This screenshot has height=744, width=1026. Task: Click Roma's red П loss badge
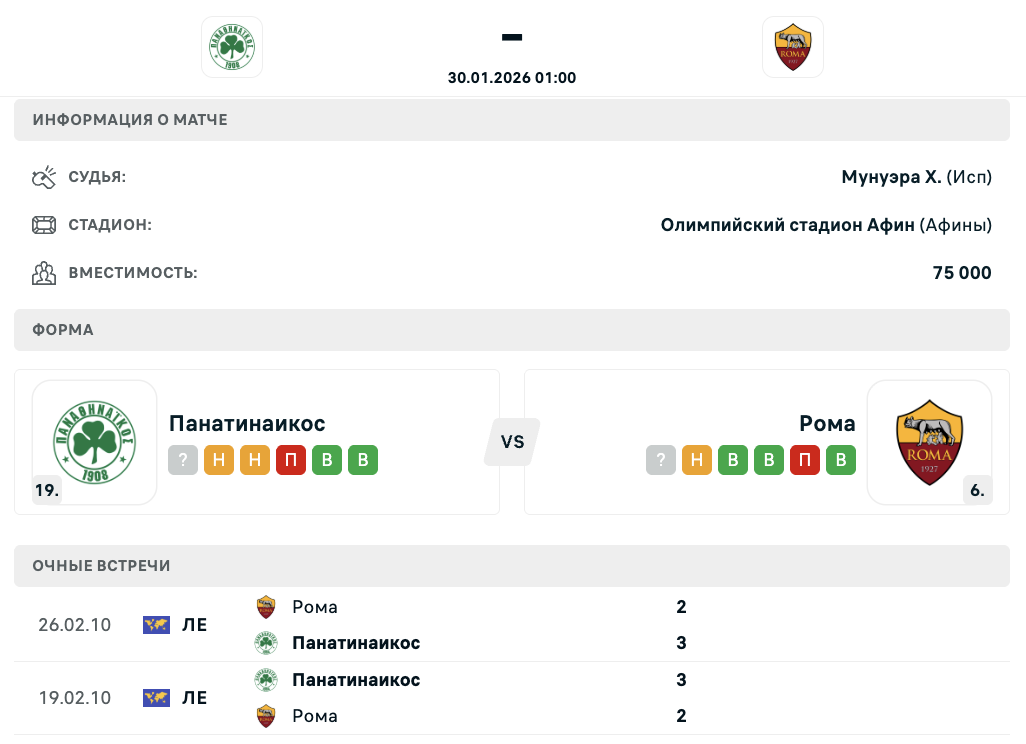coord(805,460)
